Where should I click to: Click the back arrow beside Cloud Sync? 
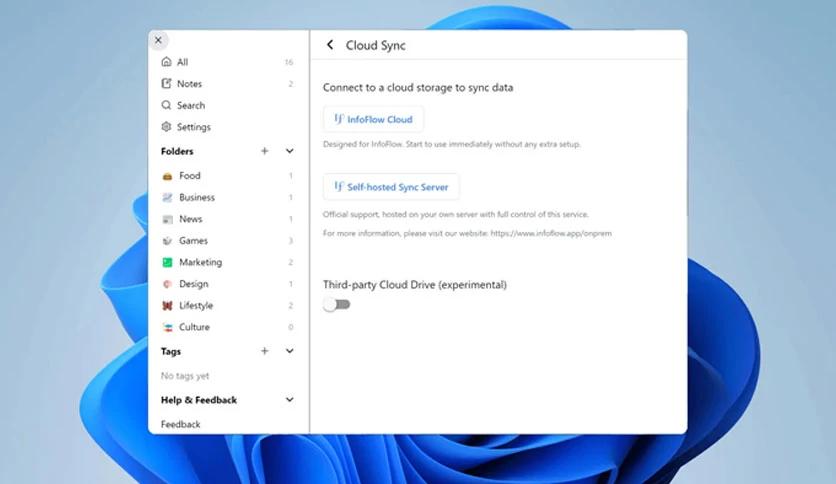point(330,45)
